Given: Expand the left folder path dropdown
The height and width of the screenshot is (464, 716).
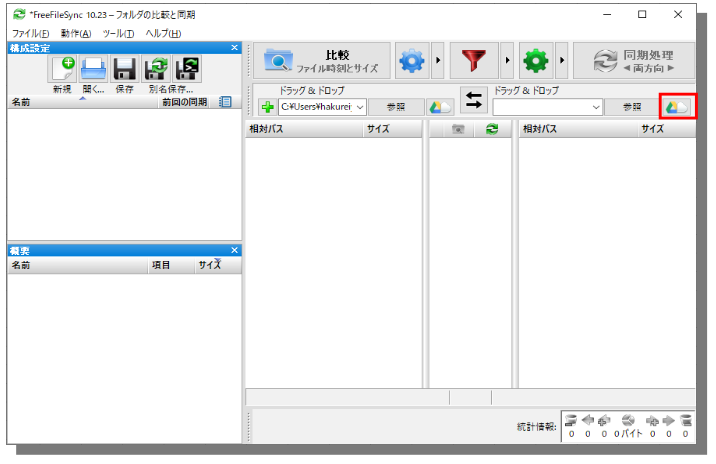Looking at the screenshot, I should [359, 107].
